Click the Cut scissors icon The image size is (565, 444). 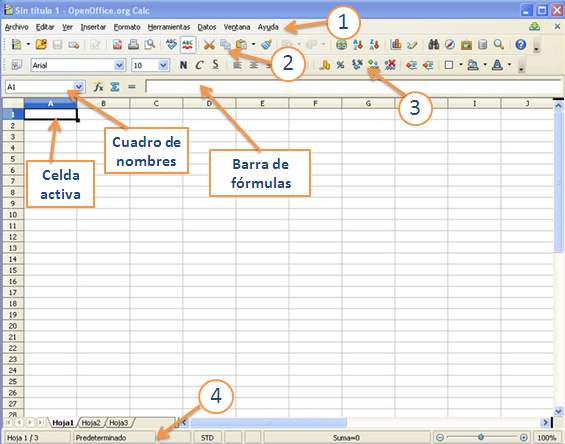209,44
